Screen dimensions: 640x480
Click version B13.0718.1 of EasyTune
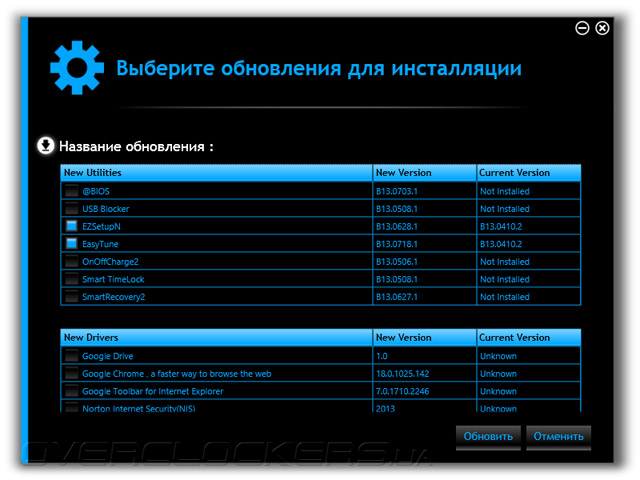pos(397,244)
